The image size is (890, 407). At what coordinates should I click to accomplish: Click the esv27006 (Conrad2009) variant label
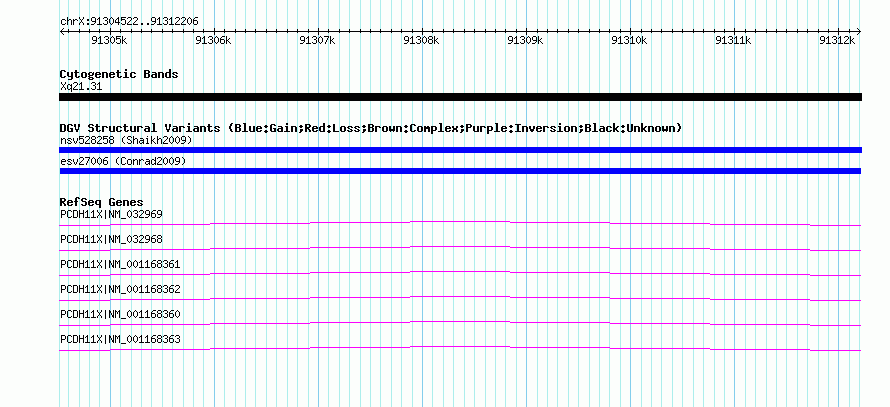pos(123,162)
